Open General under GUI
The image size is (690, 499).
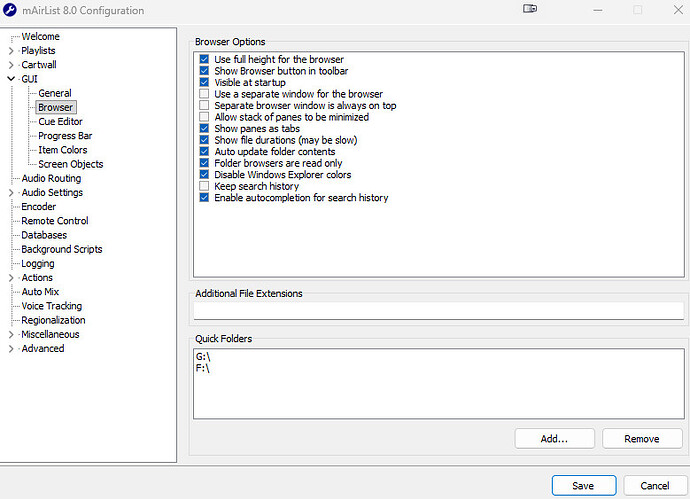55,93
